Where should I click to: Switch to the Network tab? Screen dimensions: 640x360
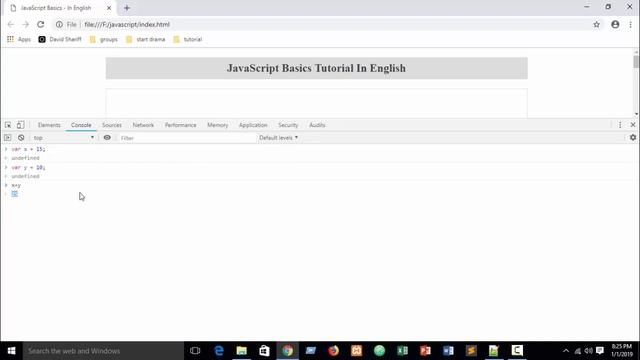click(143, 125)
